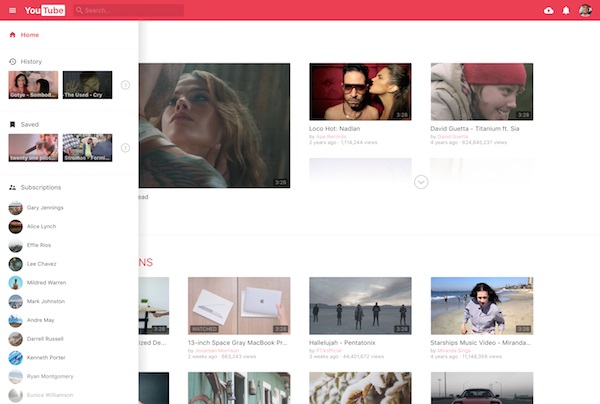
Task: Click Mildred Warren channel avatar
Action: (15, 282)
